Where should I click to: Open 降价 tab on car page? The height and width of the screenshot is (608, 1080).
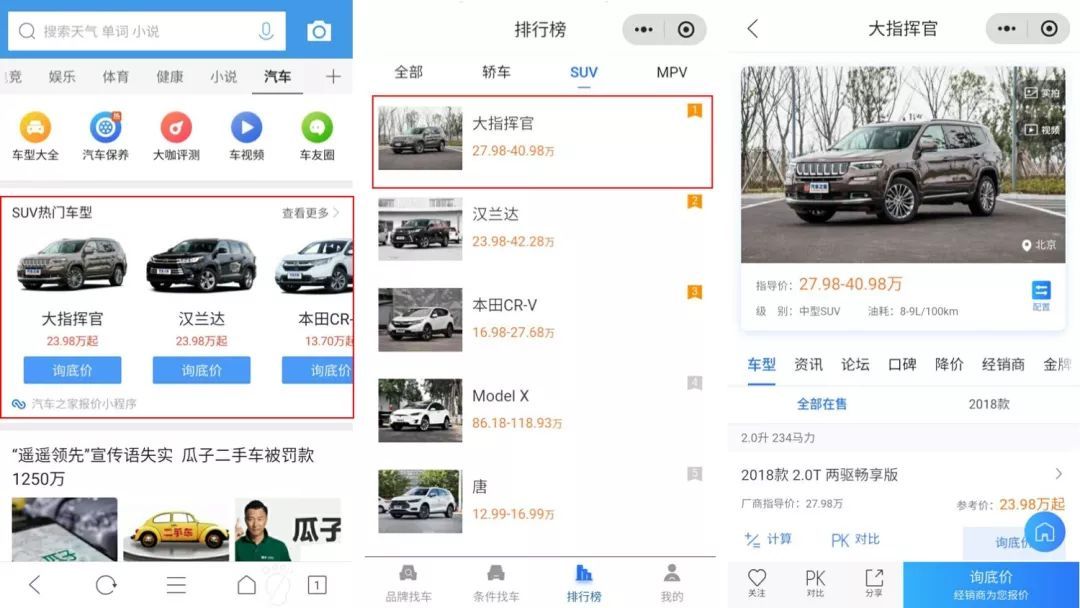[x=948, y=364]
